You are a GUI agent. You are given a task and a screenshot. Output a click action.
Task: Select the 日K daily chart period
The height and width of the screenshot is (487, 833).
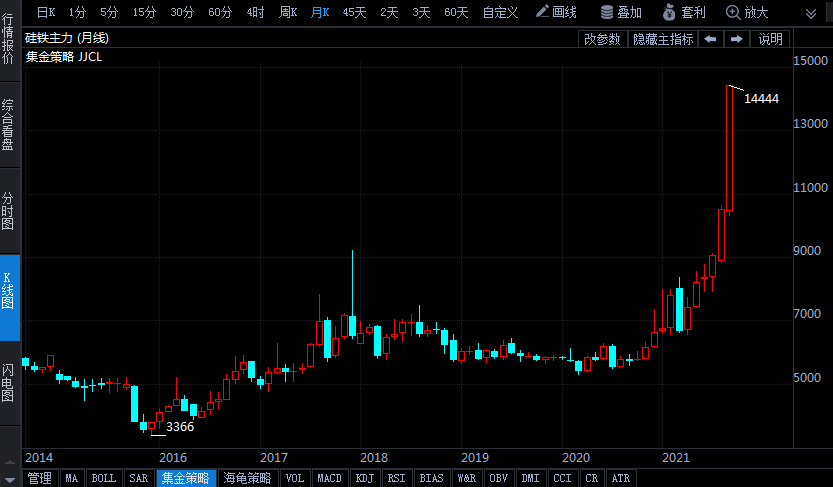tap(46, 12)
